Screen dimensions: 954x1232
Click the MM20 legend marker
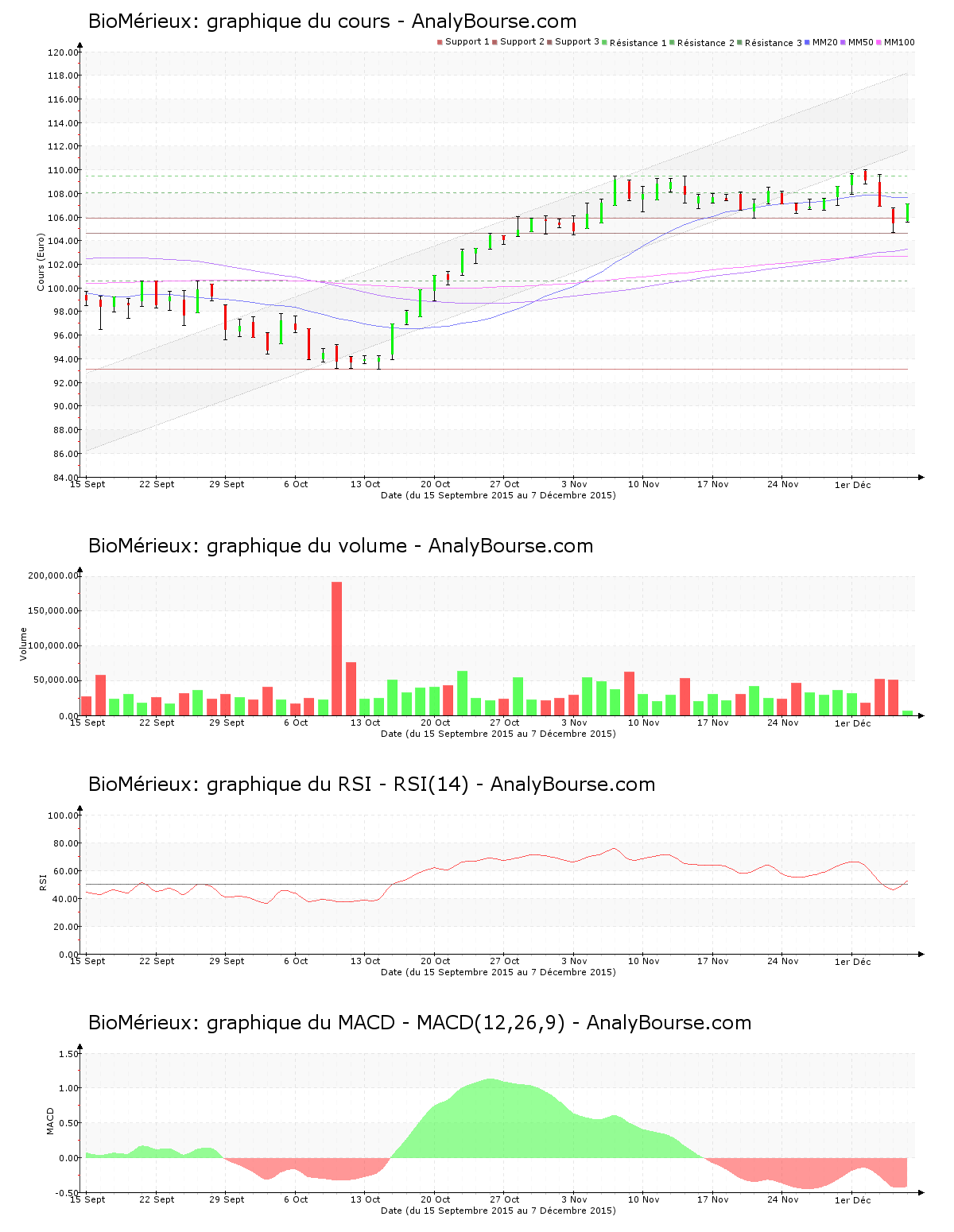coord(808,42)
